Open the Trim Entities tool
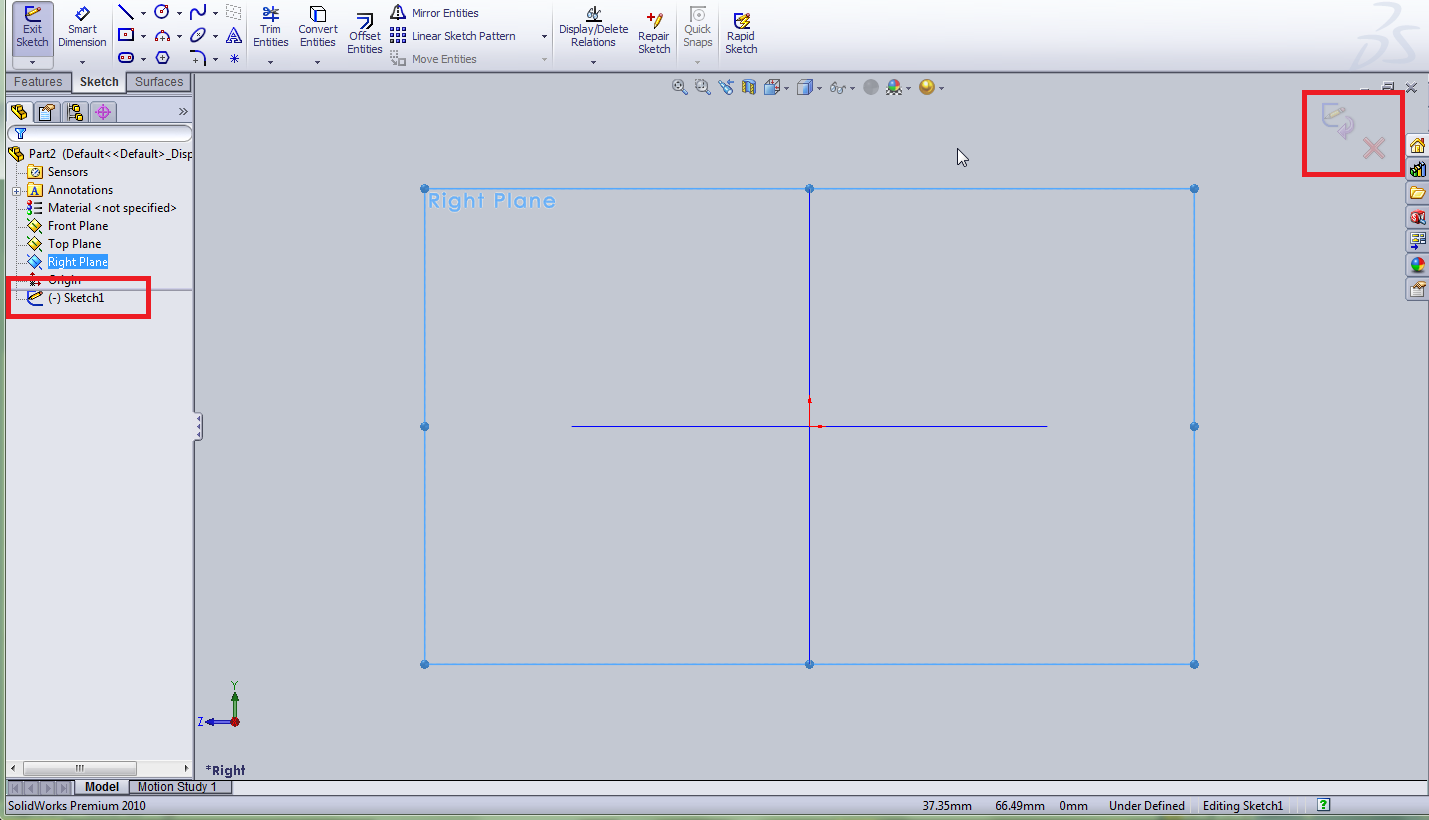This screenshot has width=1429, height=820. [270, 30]
